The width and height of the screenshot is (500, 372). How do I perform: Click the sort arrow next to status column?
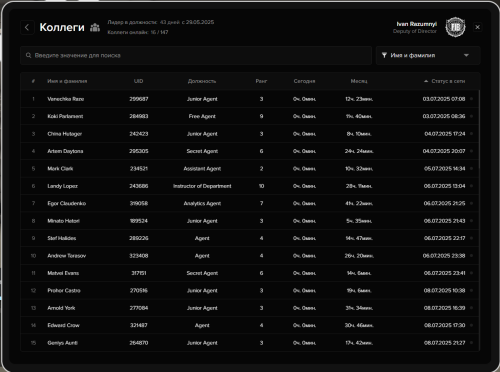point(426,81)
